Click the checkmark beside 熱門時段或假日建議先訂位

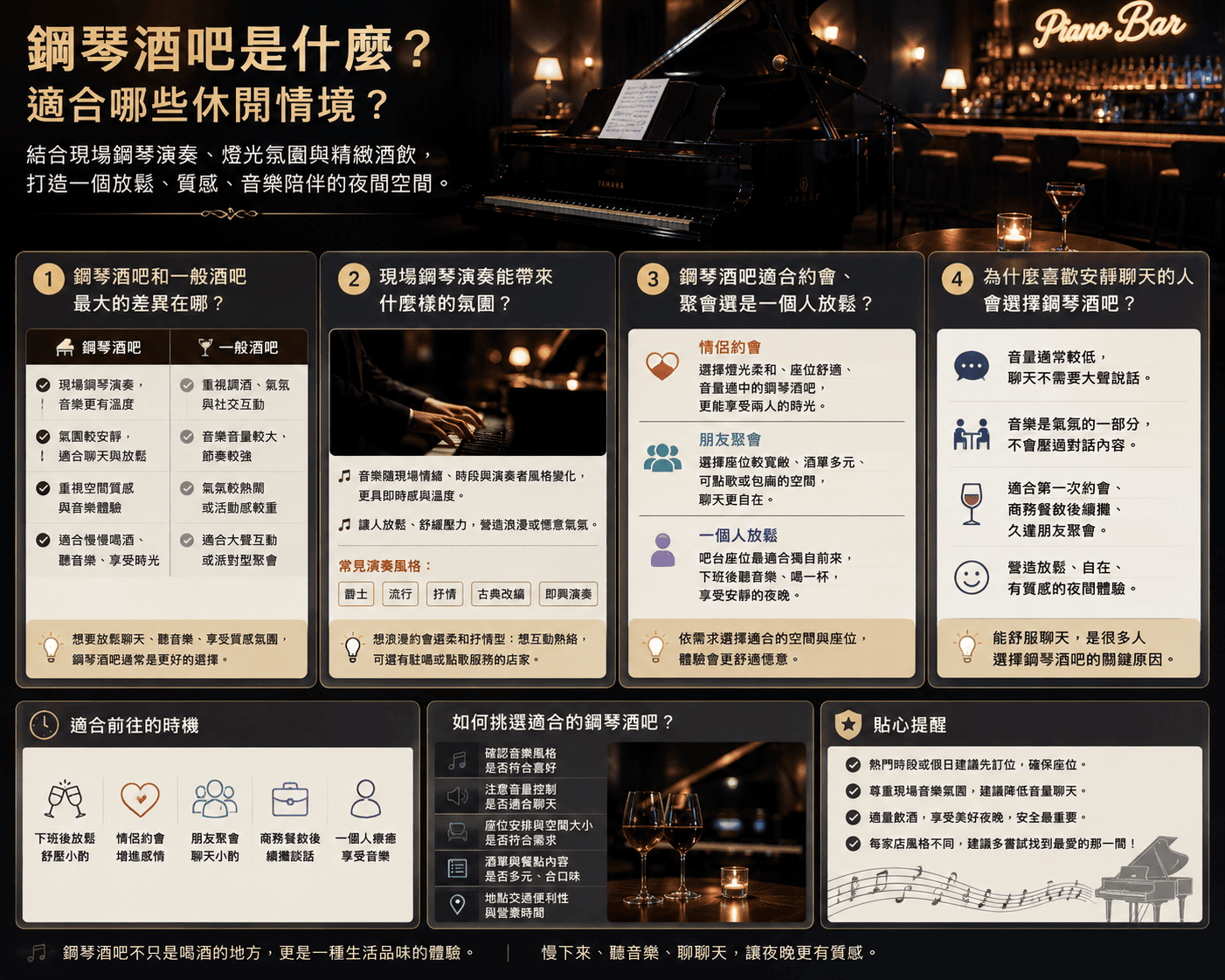[x=853, y=764]
